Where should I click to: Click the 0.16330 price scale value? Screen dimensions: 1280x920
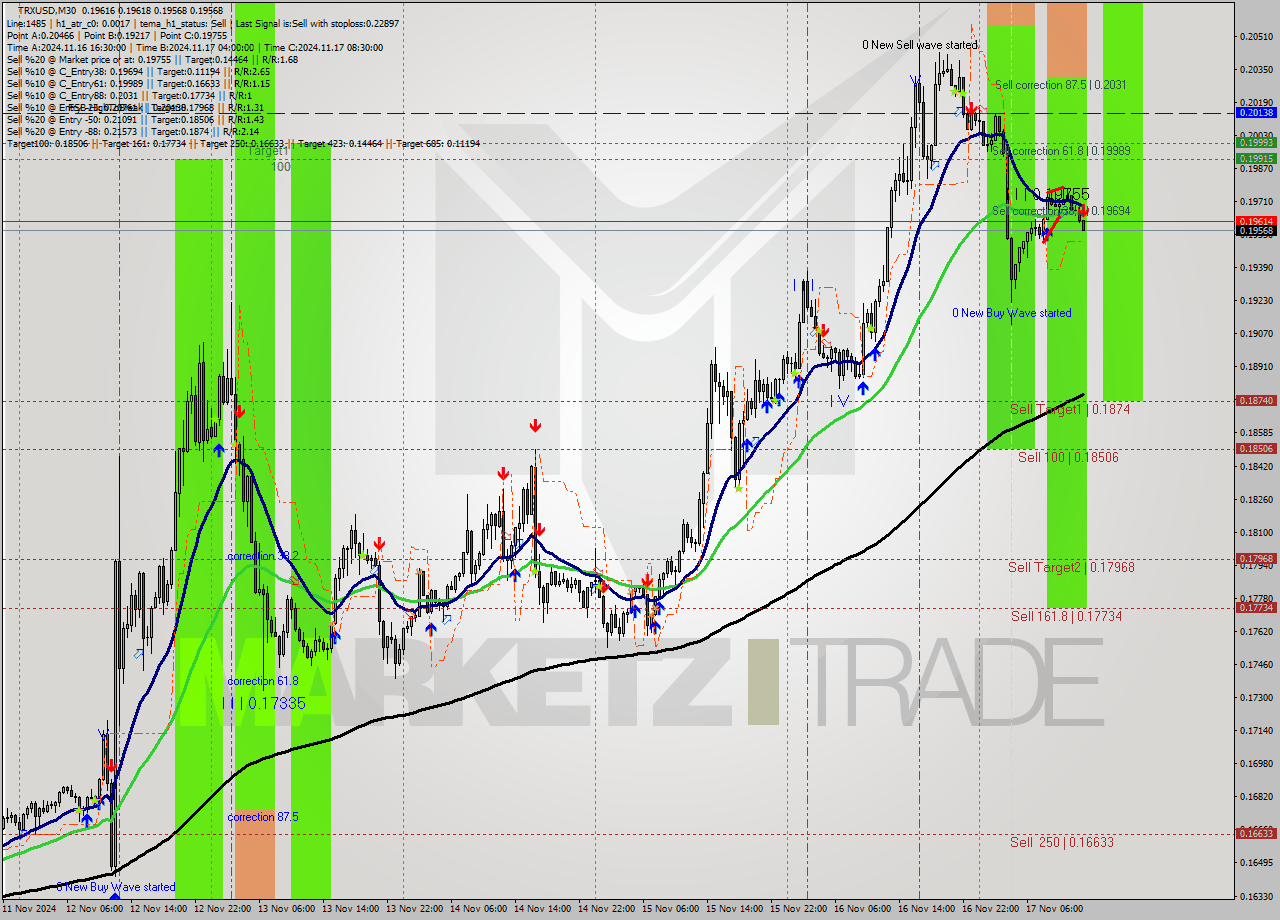pos(1256,896)
